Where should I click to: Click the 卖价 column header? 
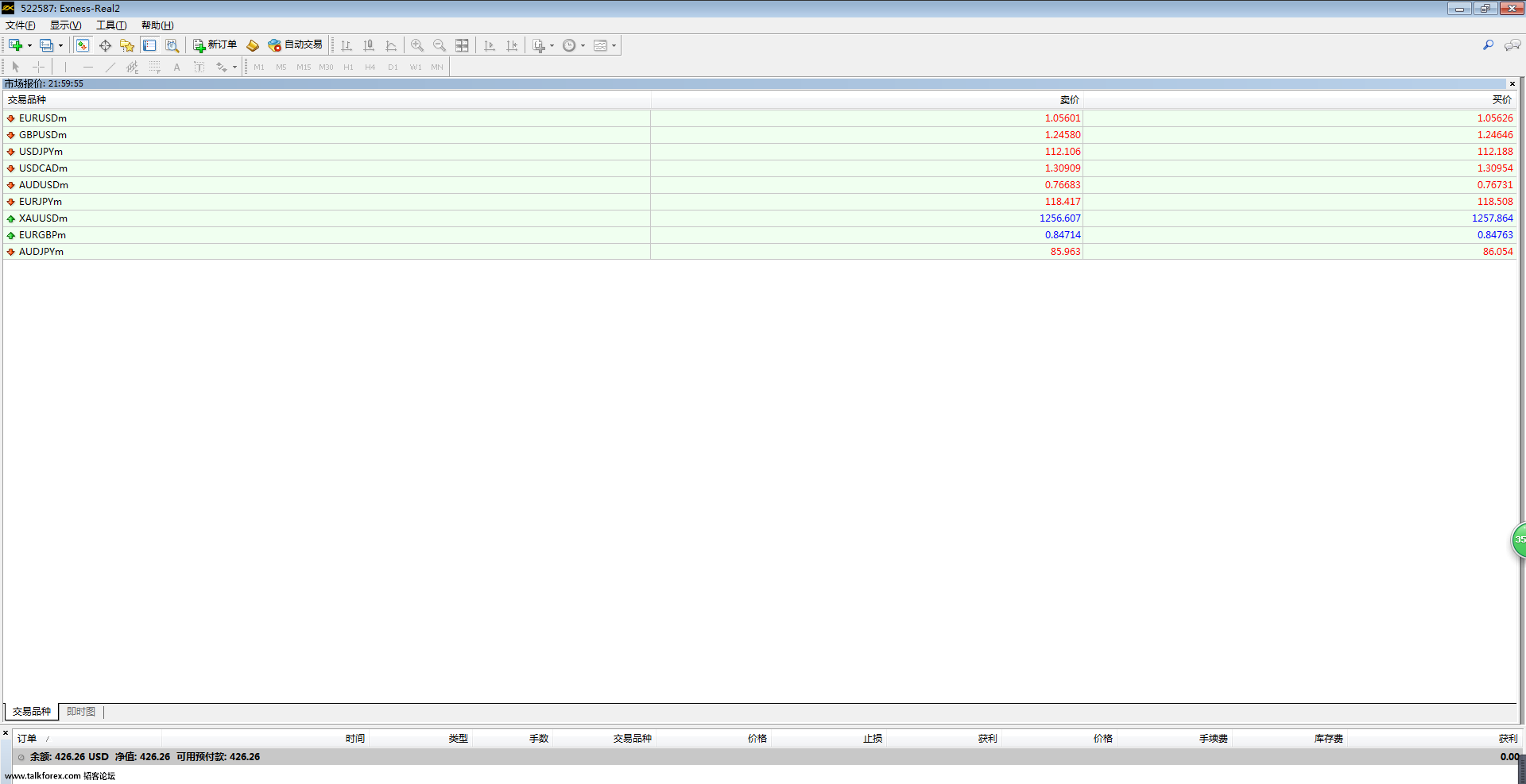[x=867, y=100]
